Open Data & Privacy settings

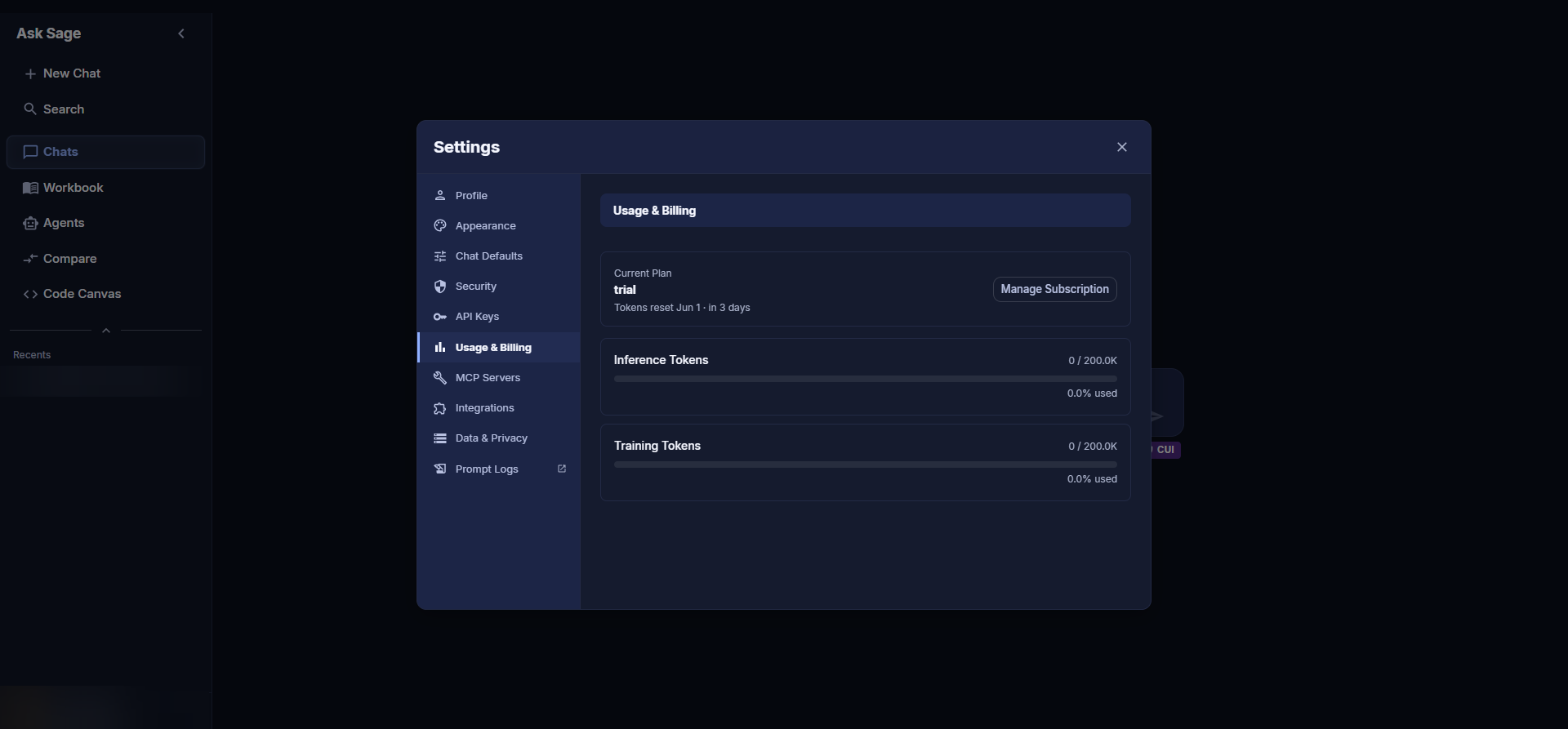click(498, 438)
